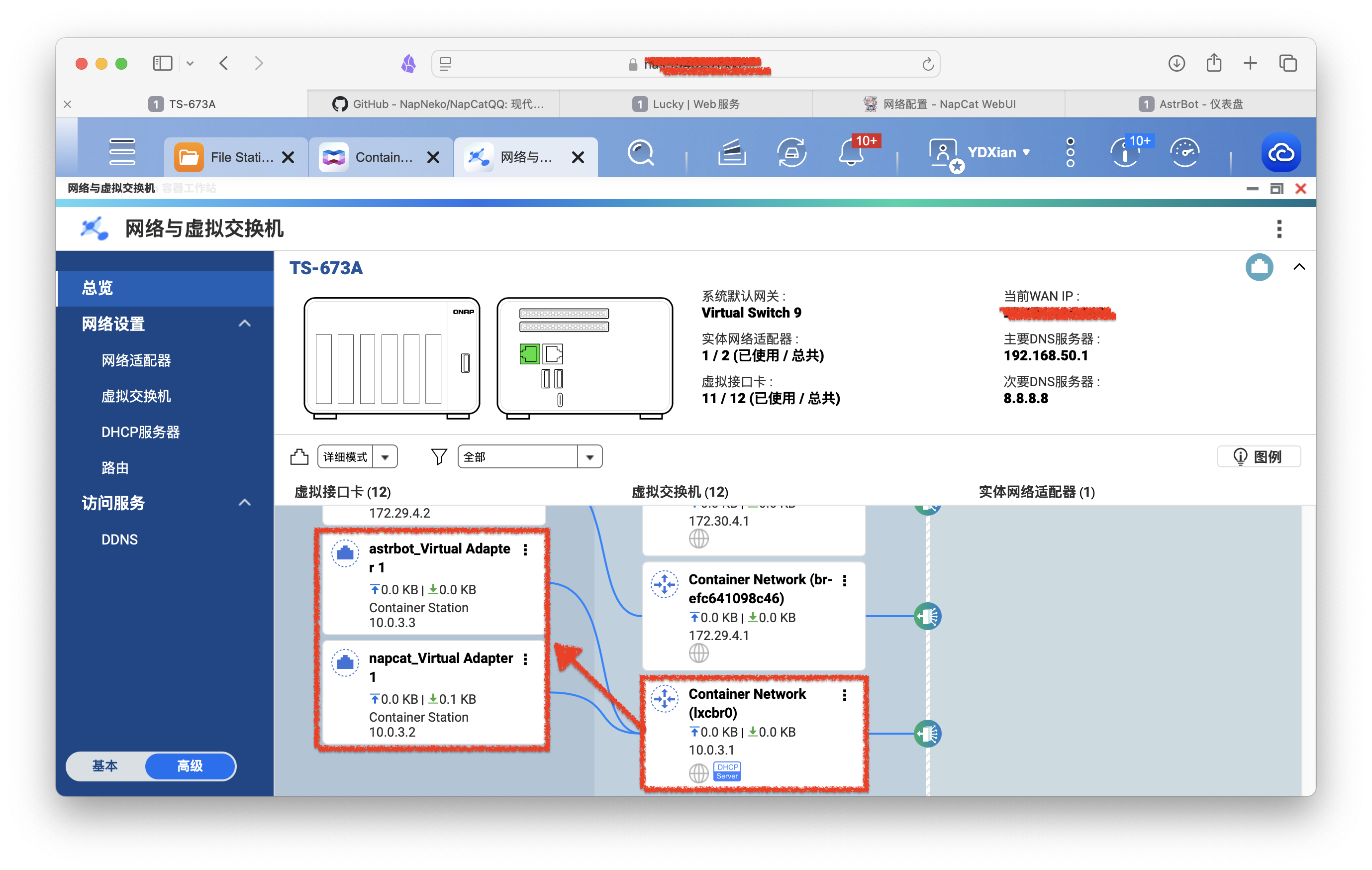
Task: Click the YDXian user avatar icon
Action: 944,153
